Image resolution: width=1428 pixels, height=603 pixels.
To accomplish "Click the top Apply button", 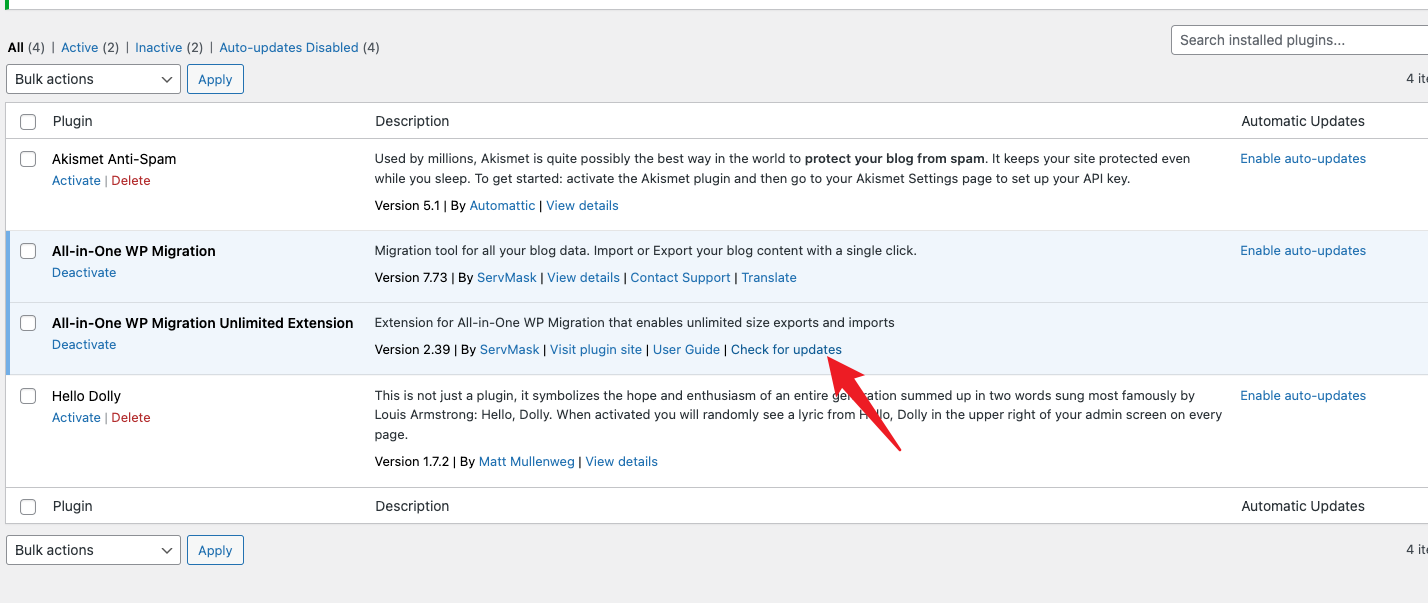I will click(x=215, y=79).
